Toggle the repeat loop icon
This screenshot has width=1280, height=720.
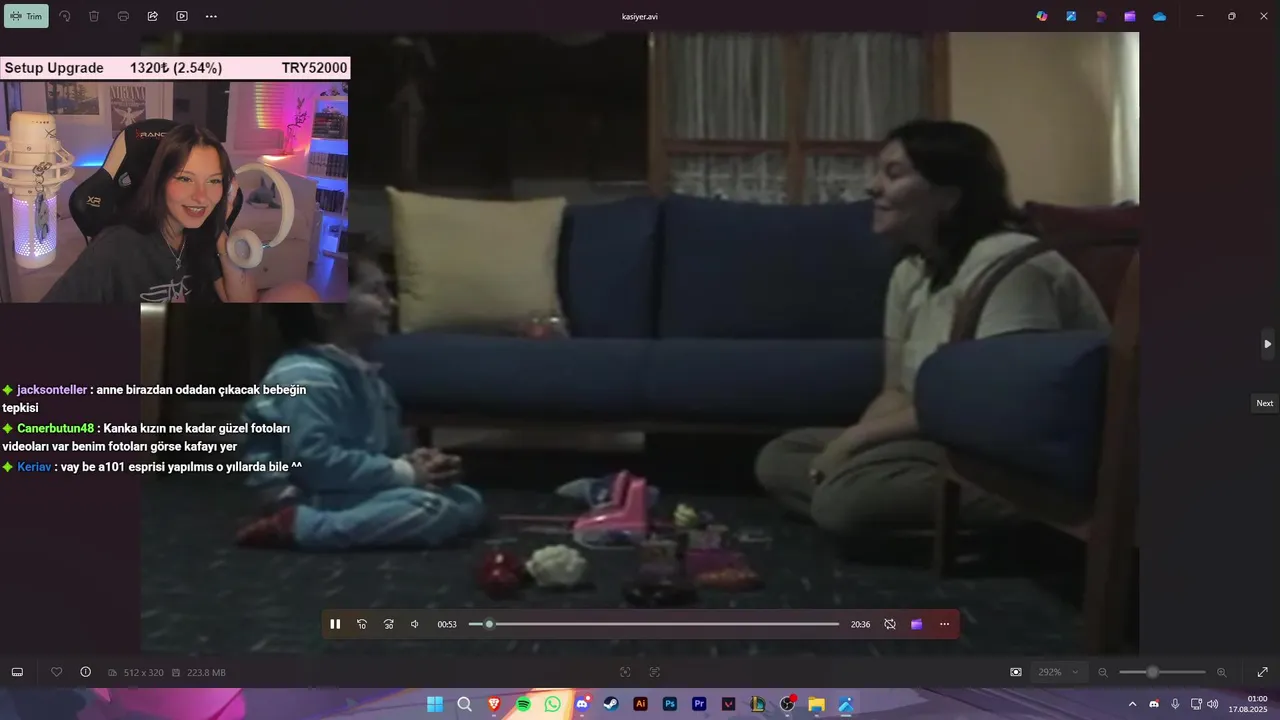tap(890, 624)
